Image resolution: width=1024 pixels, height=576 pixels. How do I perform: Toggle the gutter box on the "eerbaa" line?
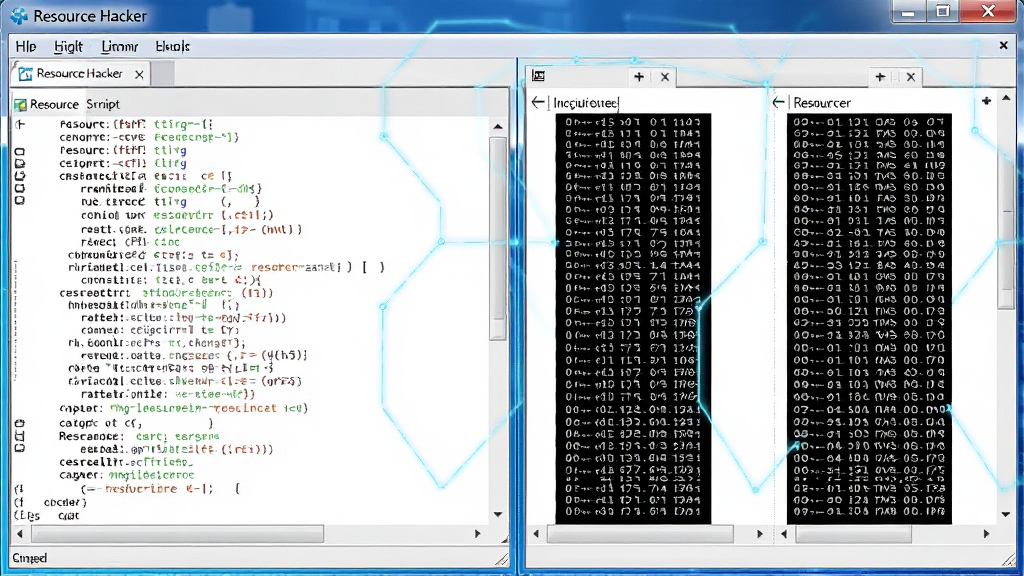[x=20, y=449]
